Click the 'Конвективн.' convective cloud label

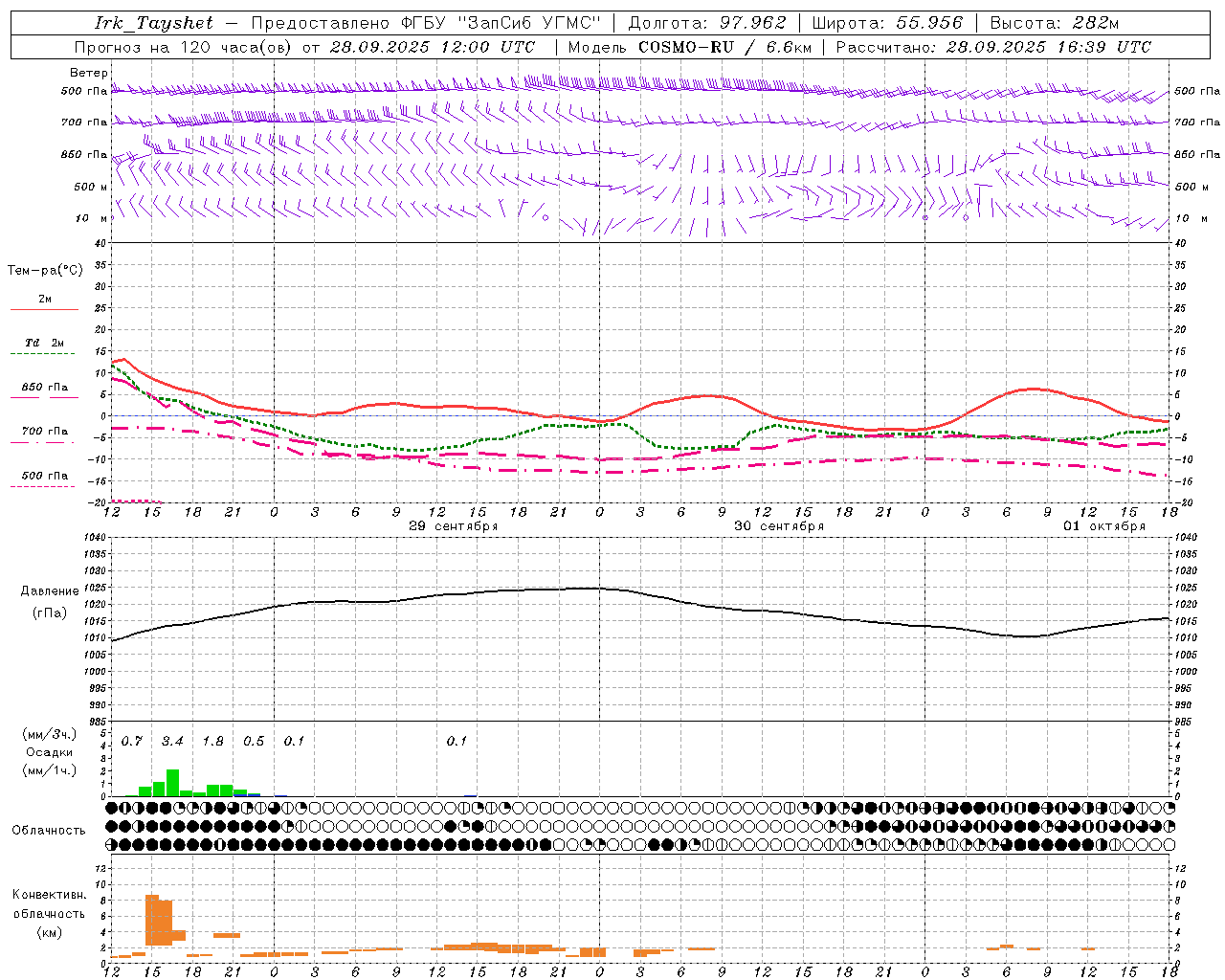point(50,895)
